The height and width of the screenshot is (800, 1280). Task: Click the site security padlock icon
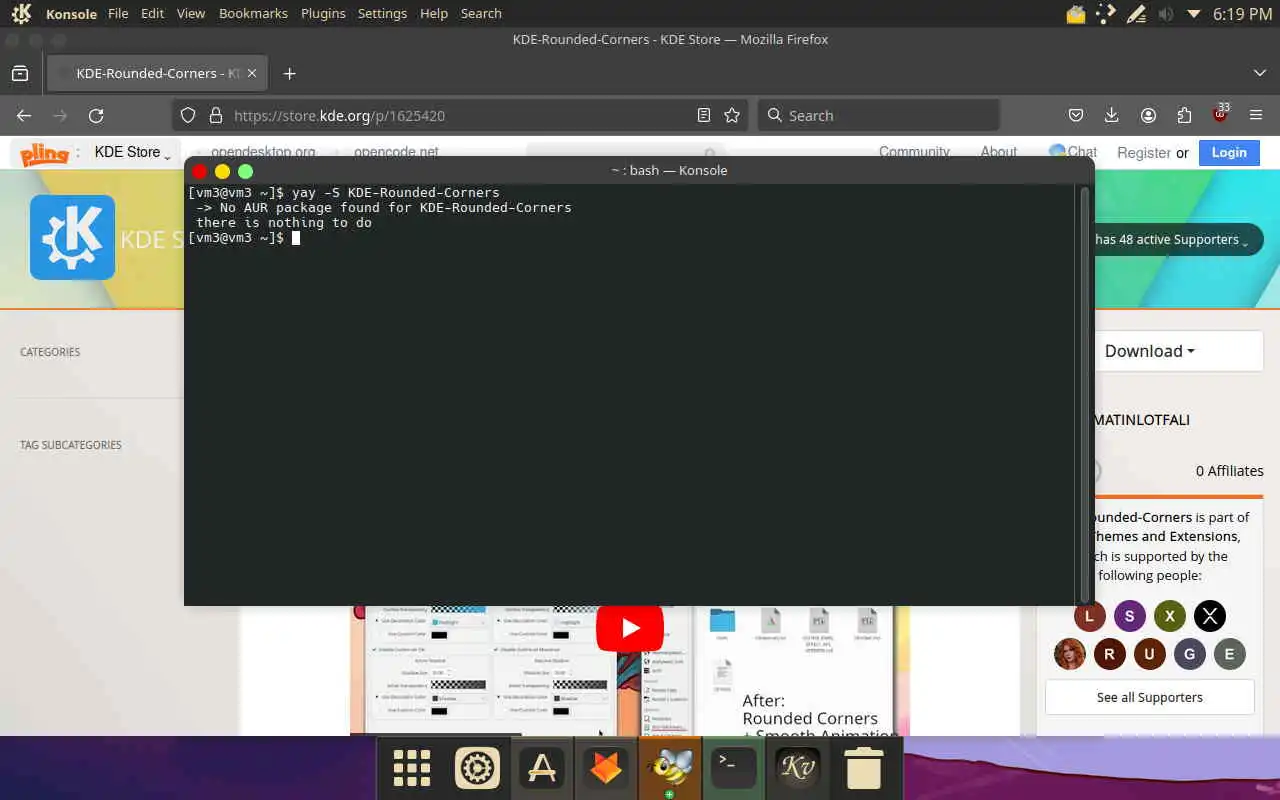click(215, 115)
